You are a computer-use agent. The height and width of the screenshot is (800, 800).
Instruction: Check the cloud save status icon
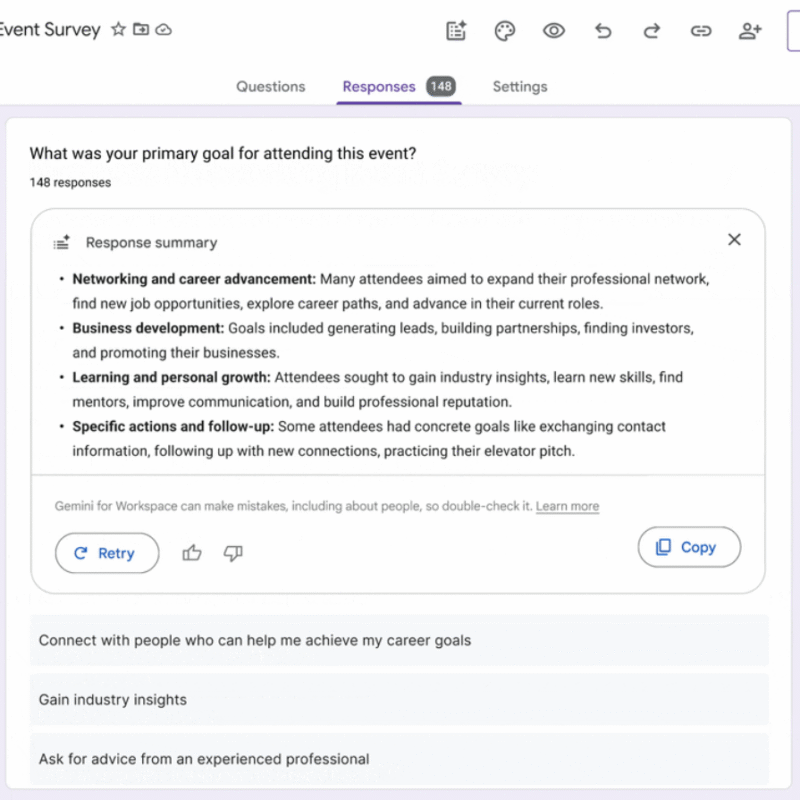pyautogui.click(x=164, y=30)
